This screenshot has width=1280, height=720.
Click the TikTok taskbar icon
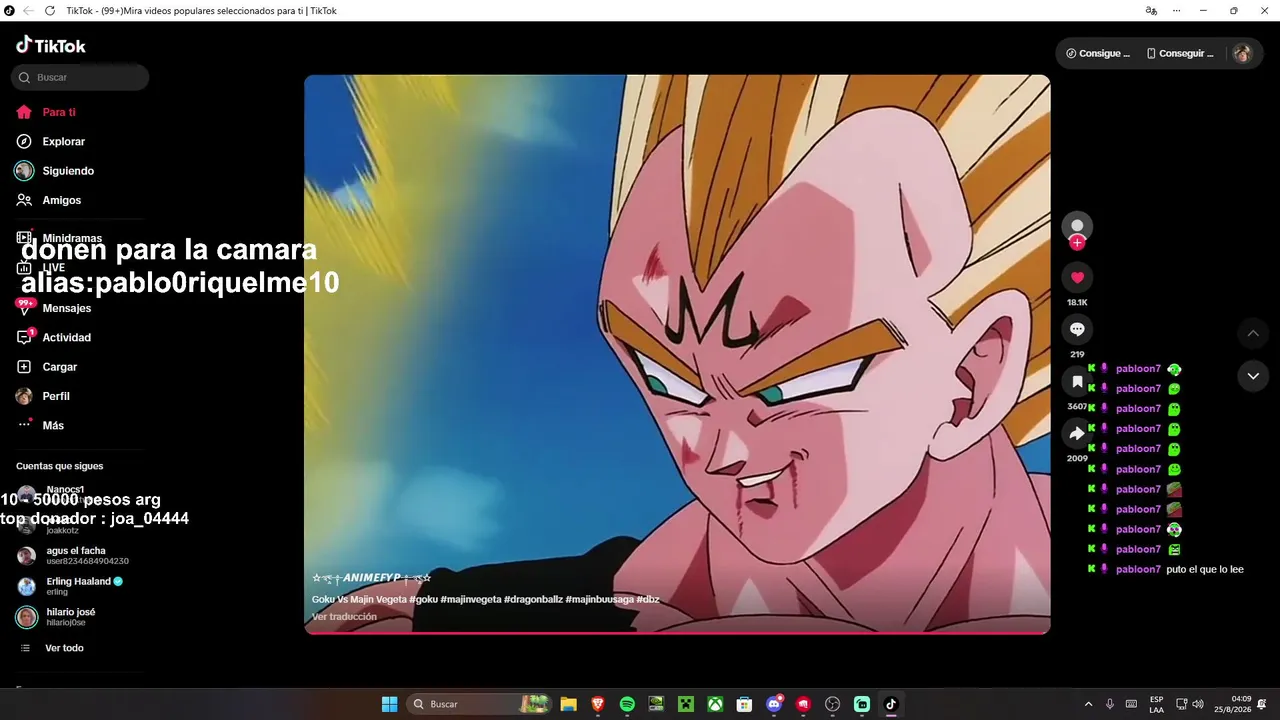pos(891,704)
